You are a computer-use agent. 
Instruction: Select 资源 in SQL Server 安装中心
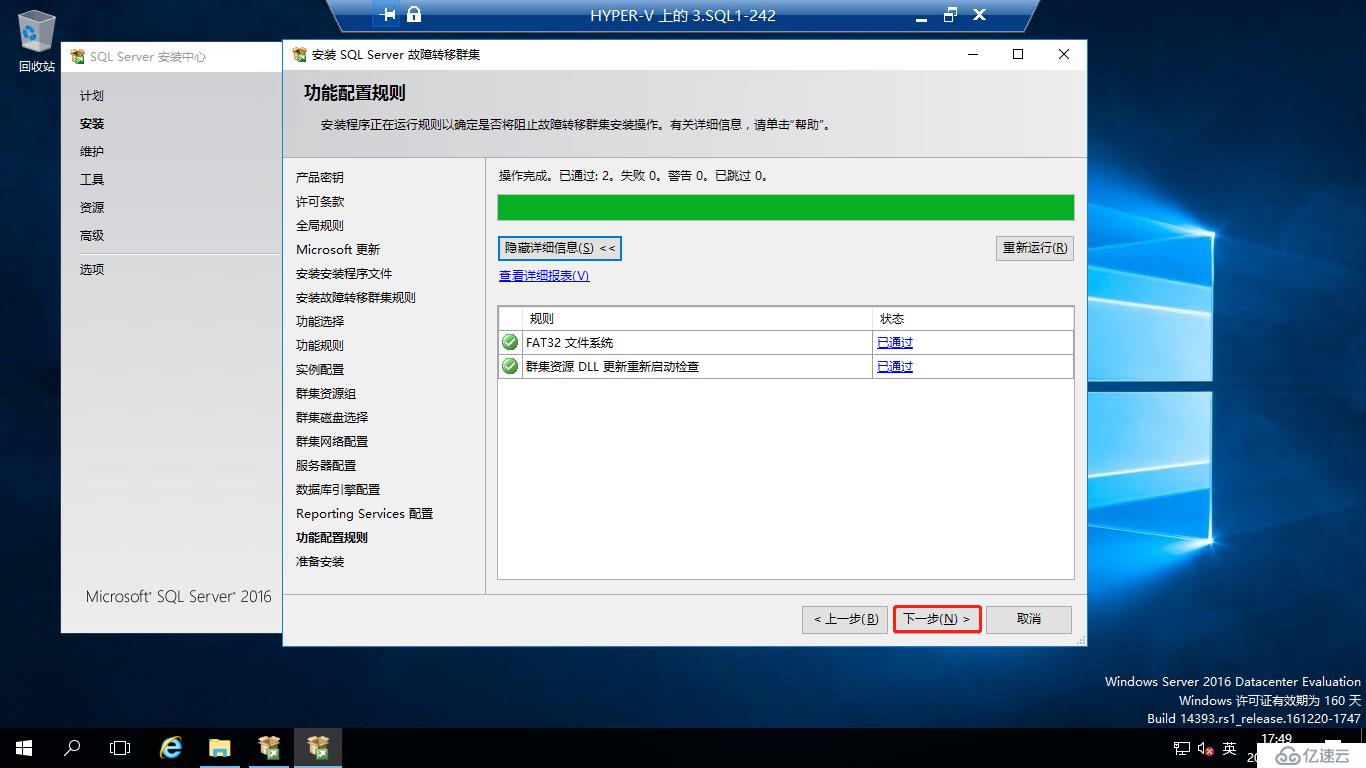pyautogui.click(x=92, y=208)
